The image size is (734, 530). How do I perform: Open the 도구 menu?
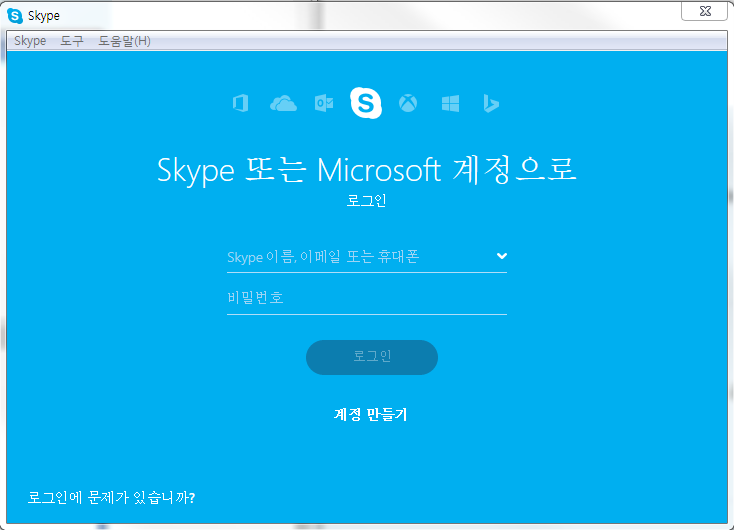pos(72,41)
